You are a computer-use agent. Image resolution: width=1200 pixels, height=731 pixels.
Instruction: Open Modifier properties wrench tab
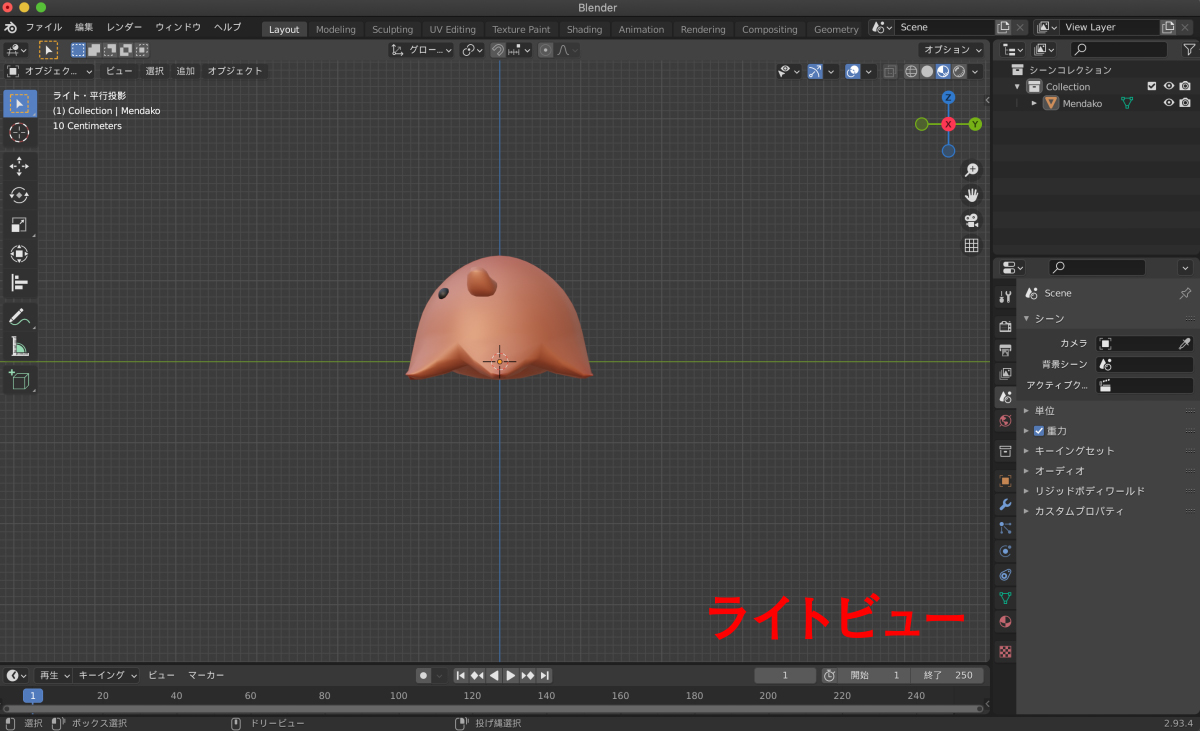[1005, 504]
